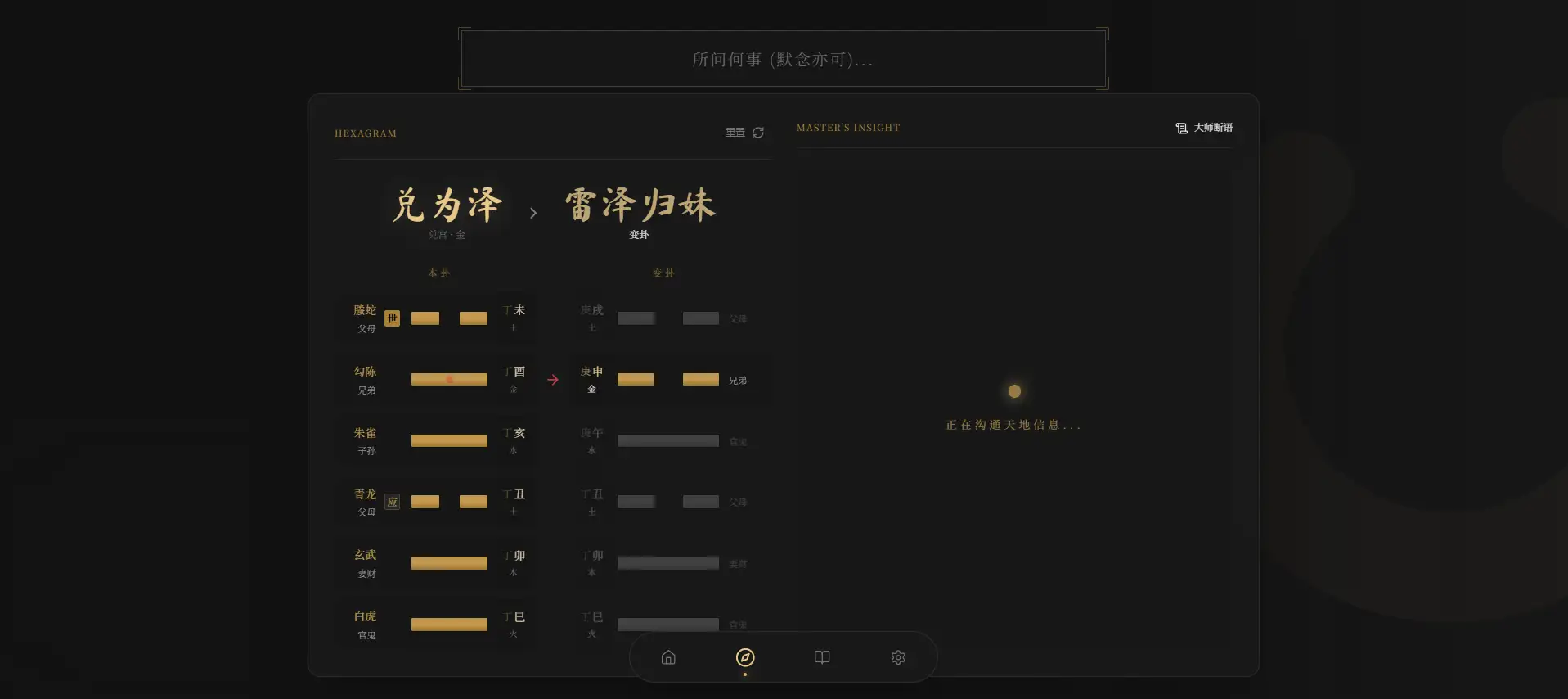Click the broken yin line on the 青龙 row
The image size is (1568, 699).
pos(449,502)
